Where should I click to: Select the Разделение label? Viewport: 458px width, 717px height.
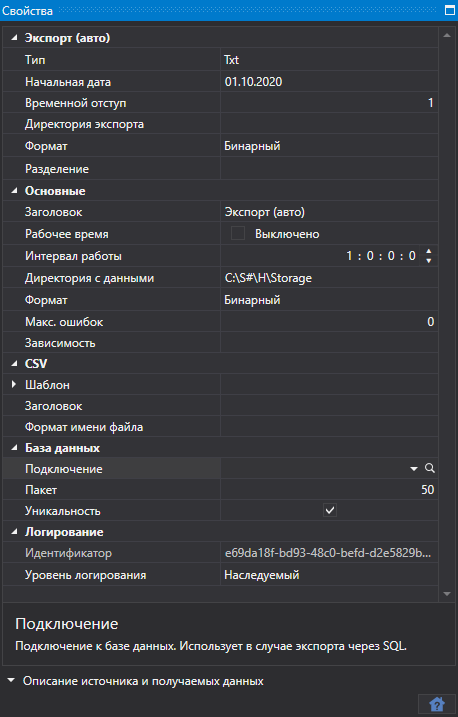click(57, 169)
